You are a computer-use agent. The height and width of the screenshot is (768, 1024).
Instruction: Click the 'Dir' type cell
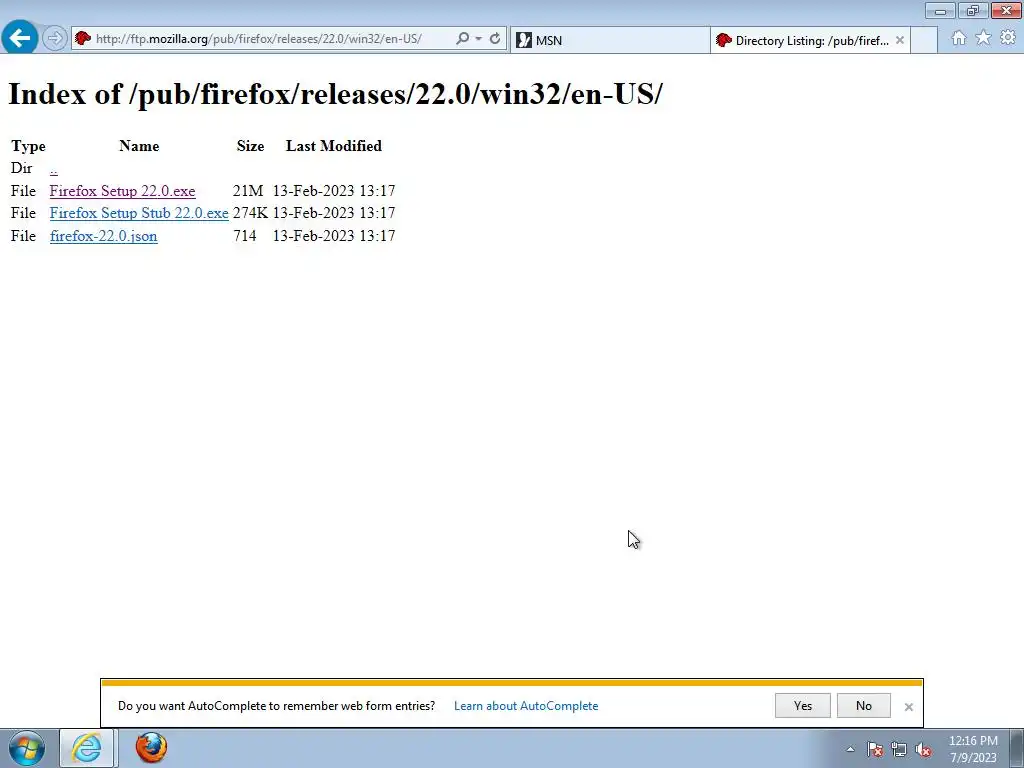[x=22, y=168]
